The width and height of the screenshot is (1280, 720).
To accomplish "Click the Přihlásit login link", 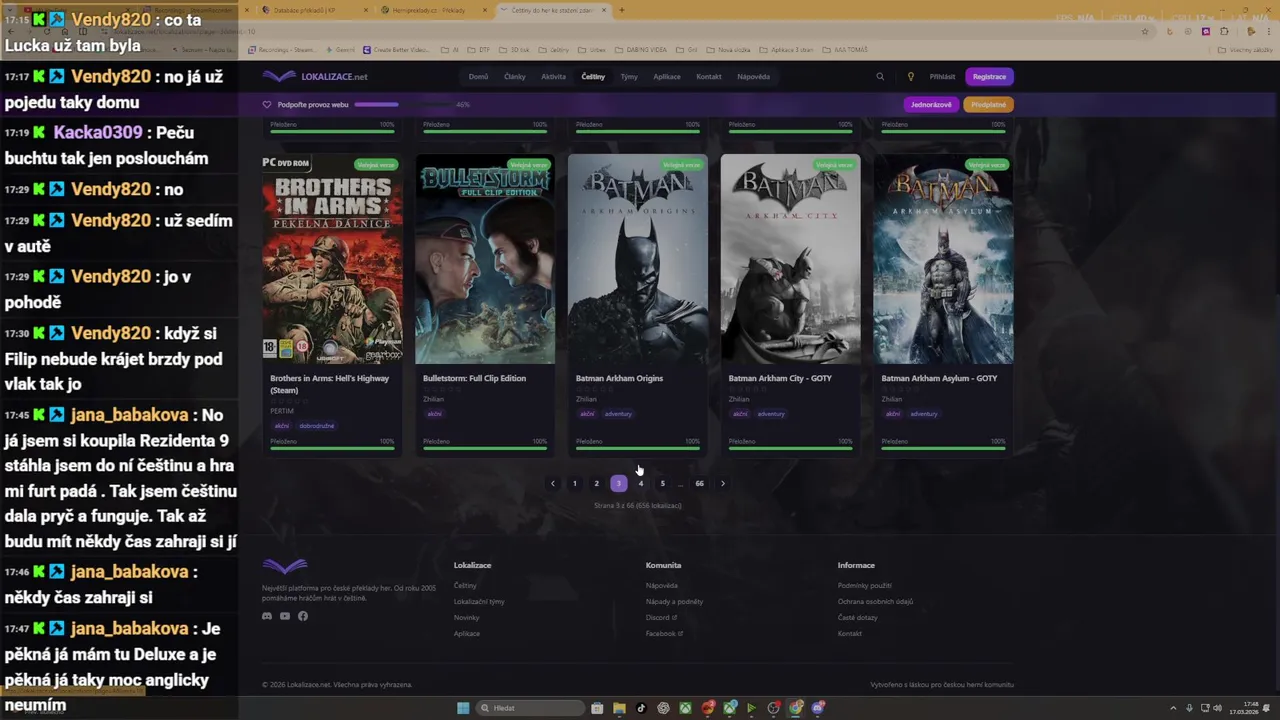I will (942, 77).
